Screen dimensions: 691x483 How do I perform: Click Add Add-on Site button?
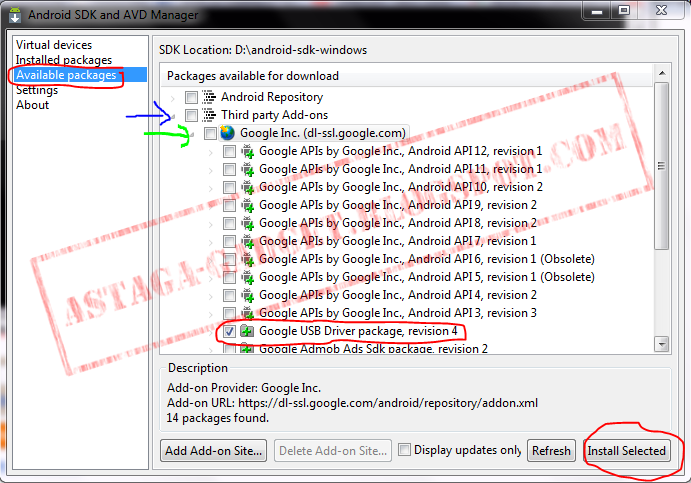click(213, 451)
